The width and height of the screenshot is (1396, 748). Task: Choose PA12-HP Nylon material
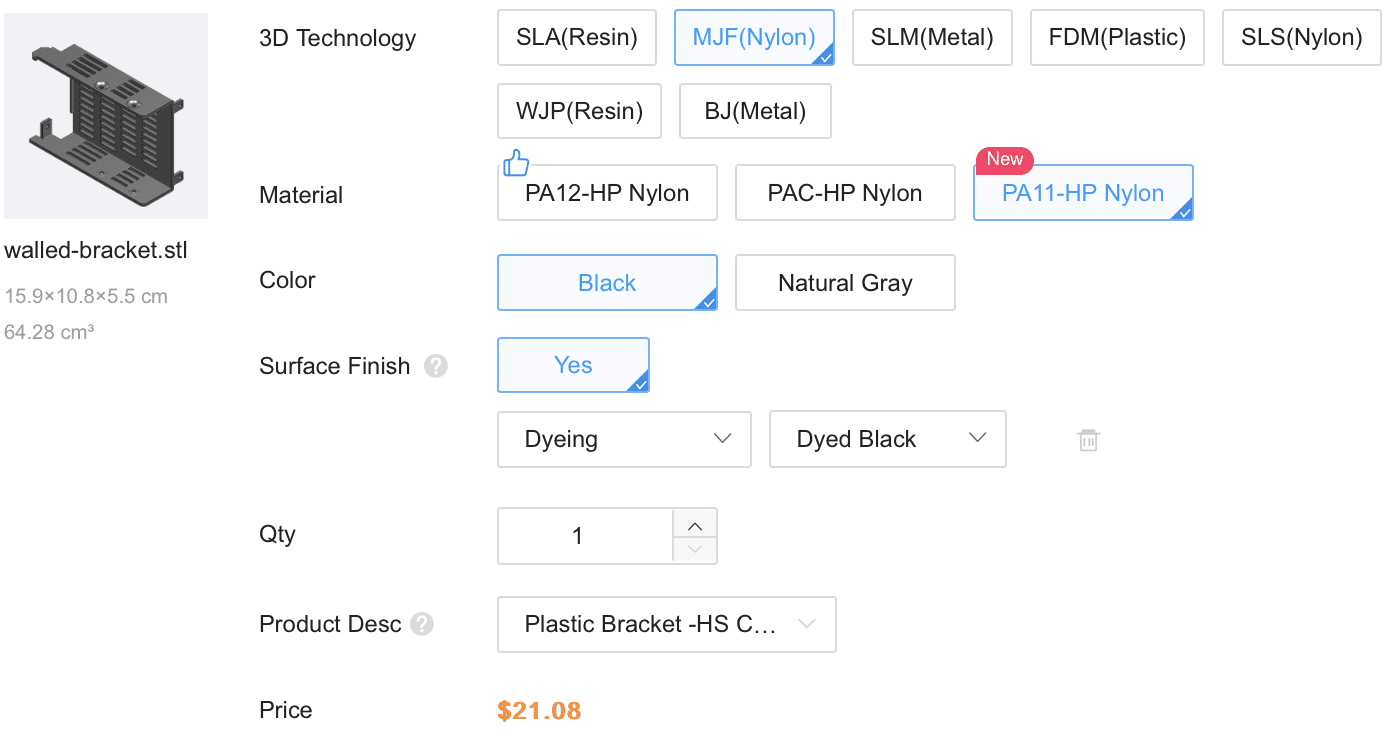click(607, 193)
